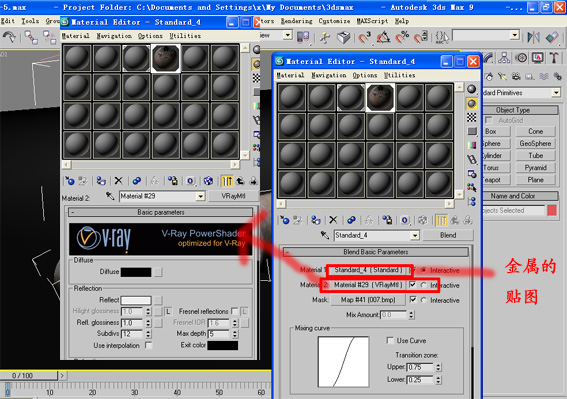Click the Undo arrow in main toolbar
The image size is (567, 399).
9,37
